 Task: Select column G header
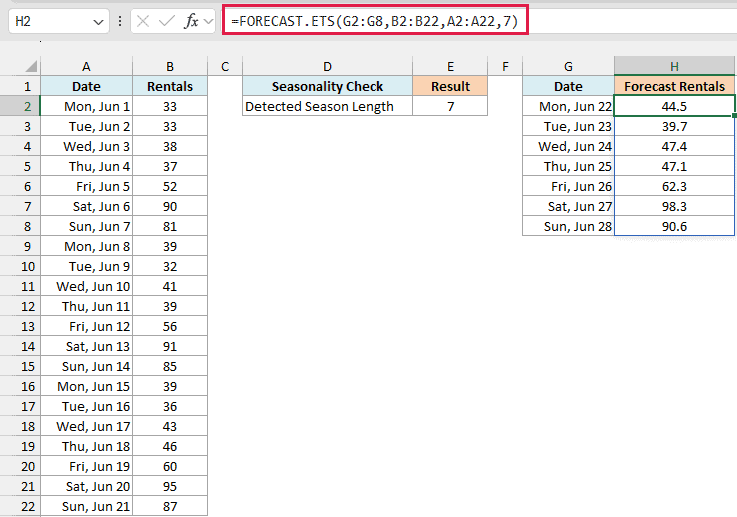point(568,66)
